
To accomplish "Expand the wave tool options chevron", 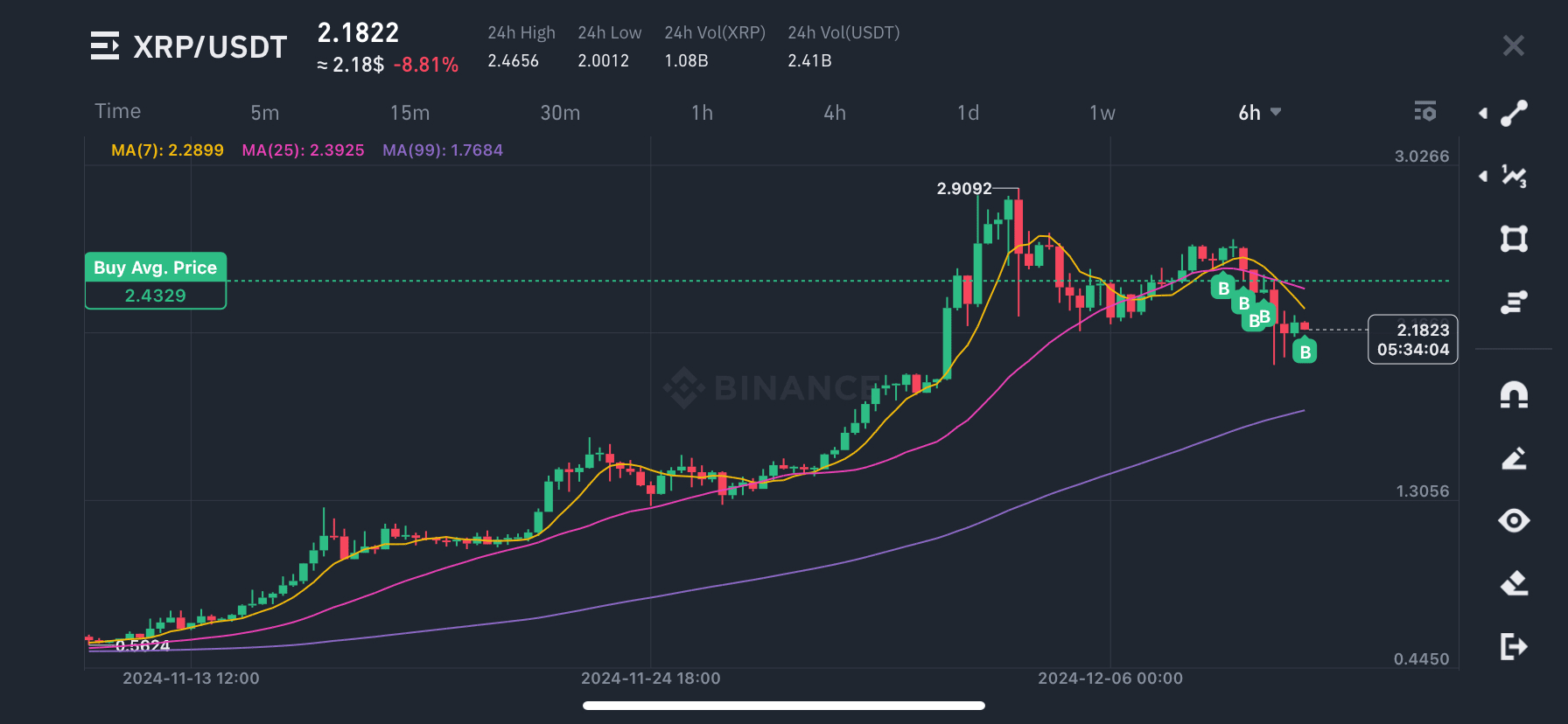I will (1483, 175).
